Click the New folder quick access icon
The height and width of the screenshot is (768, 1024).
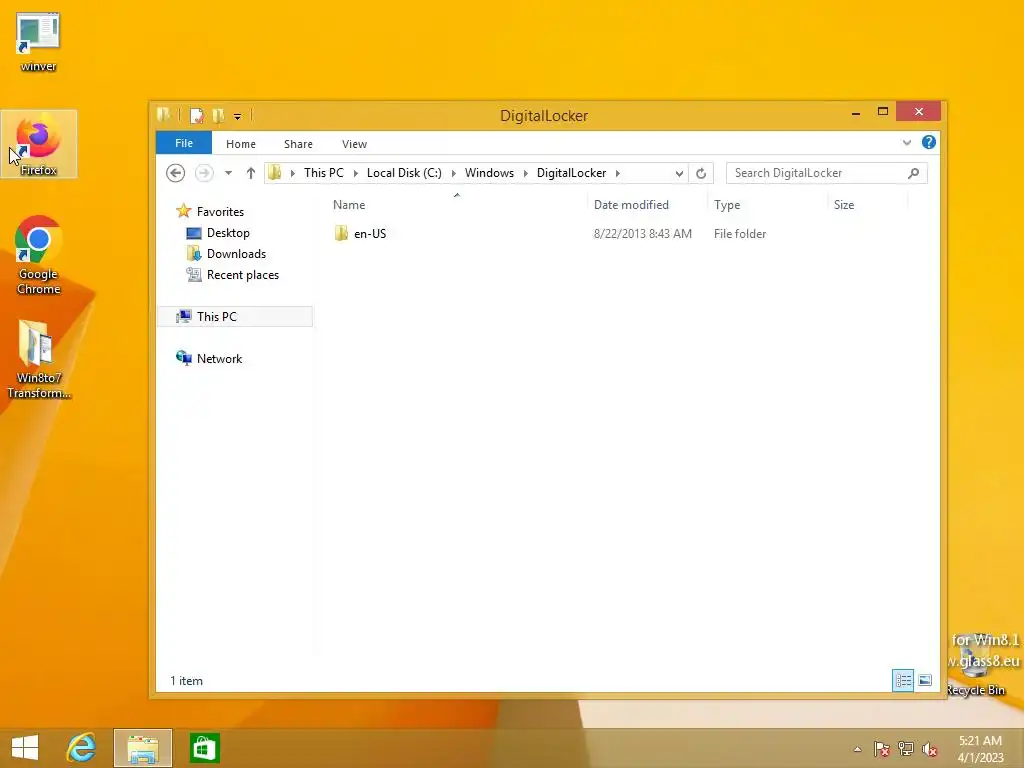218,116
